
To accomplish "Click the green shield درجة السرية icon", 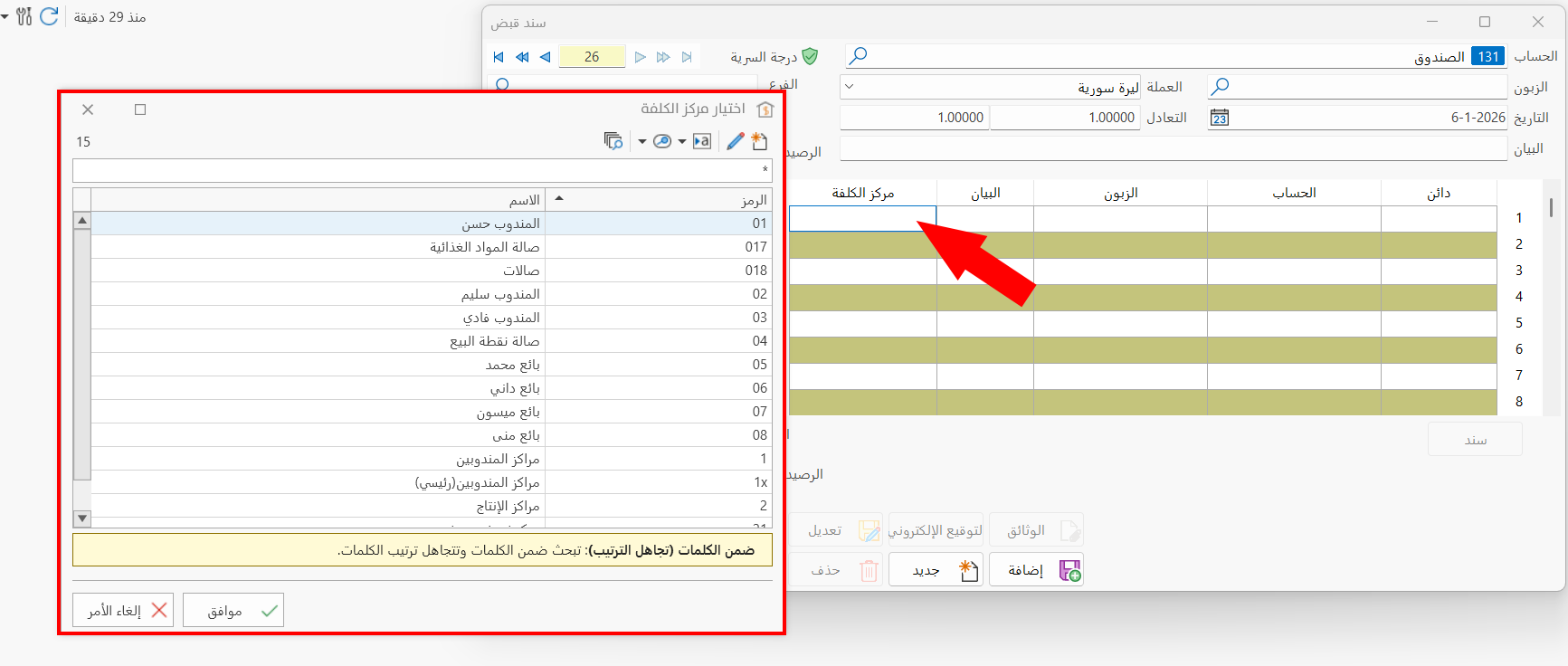I will (x=810, y=56).
